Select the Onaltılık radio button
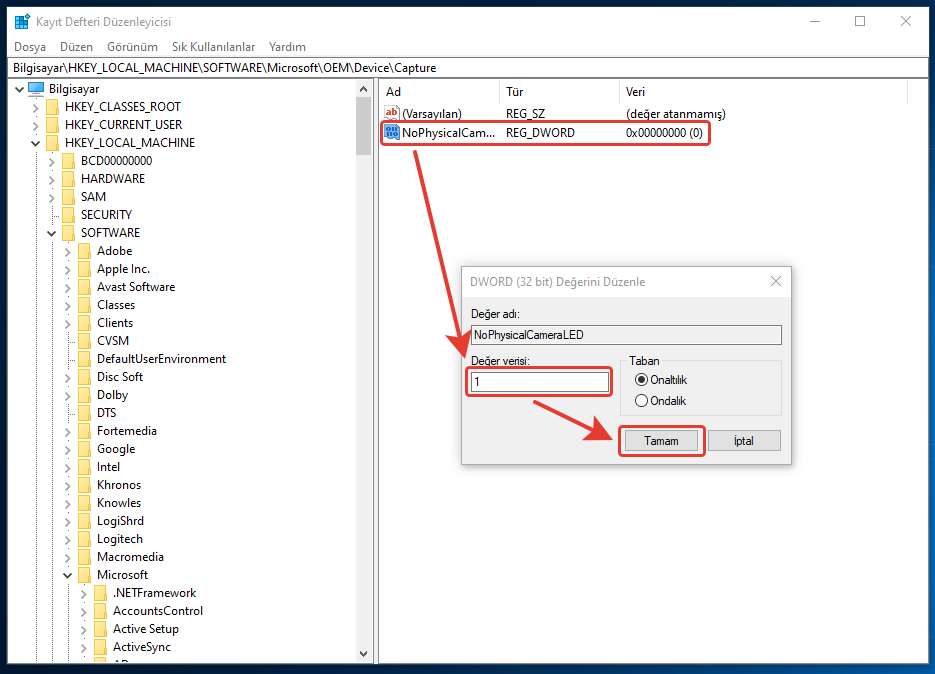The image size is (935, 674). [x=641, y=380]
